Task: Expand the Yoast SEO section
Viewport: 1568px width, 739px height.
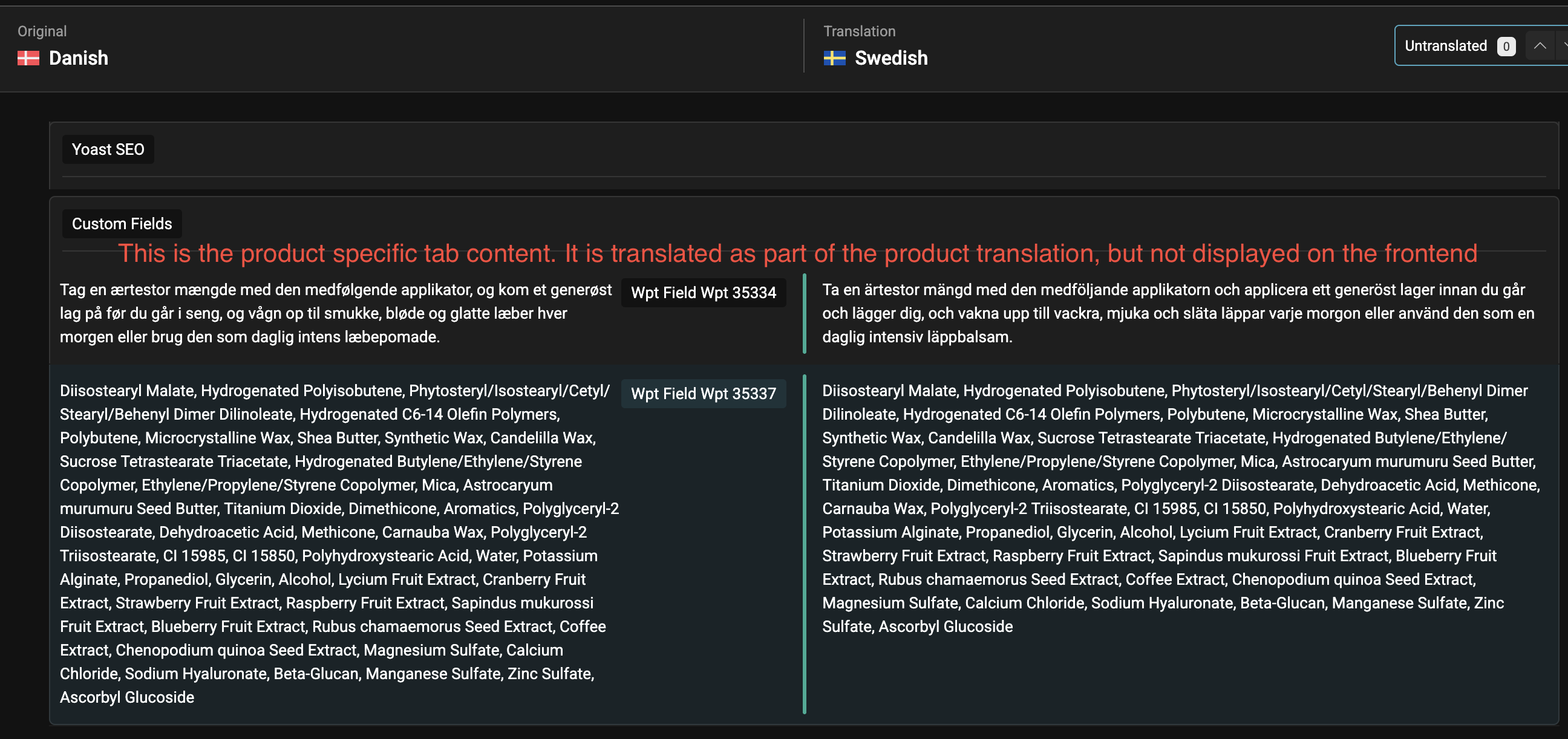Action: 108,149
